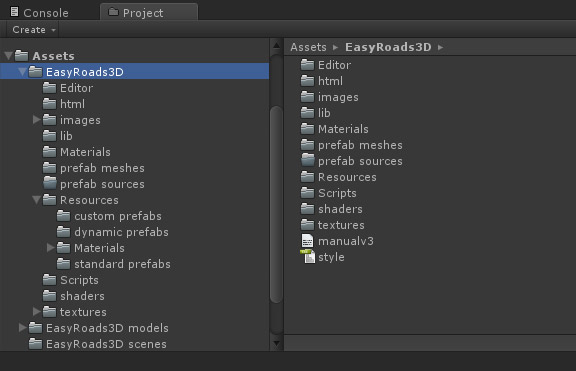This screenshot has height=371, width=576.
Task: Click prefab meshes folder icon in right pane
Action: [x=307, y=145]
